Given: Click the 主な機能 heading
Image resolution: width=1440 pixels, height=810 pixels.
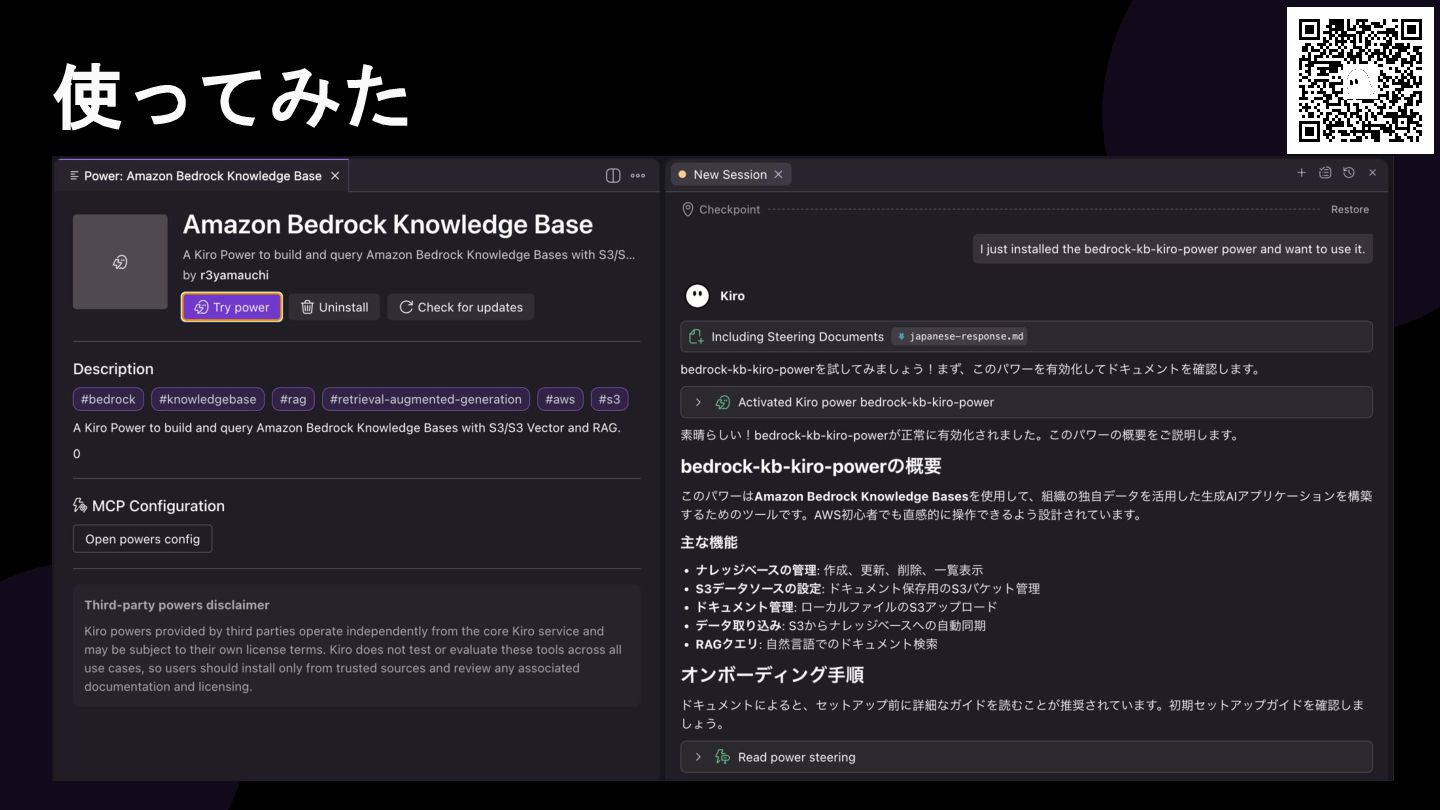Looking at the screenshot, I should [709, 542].
